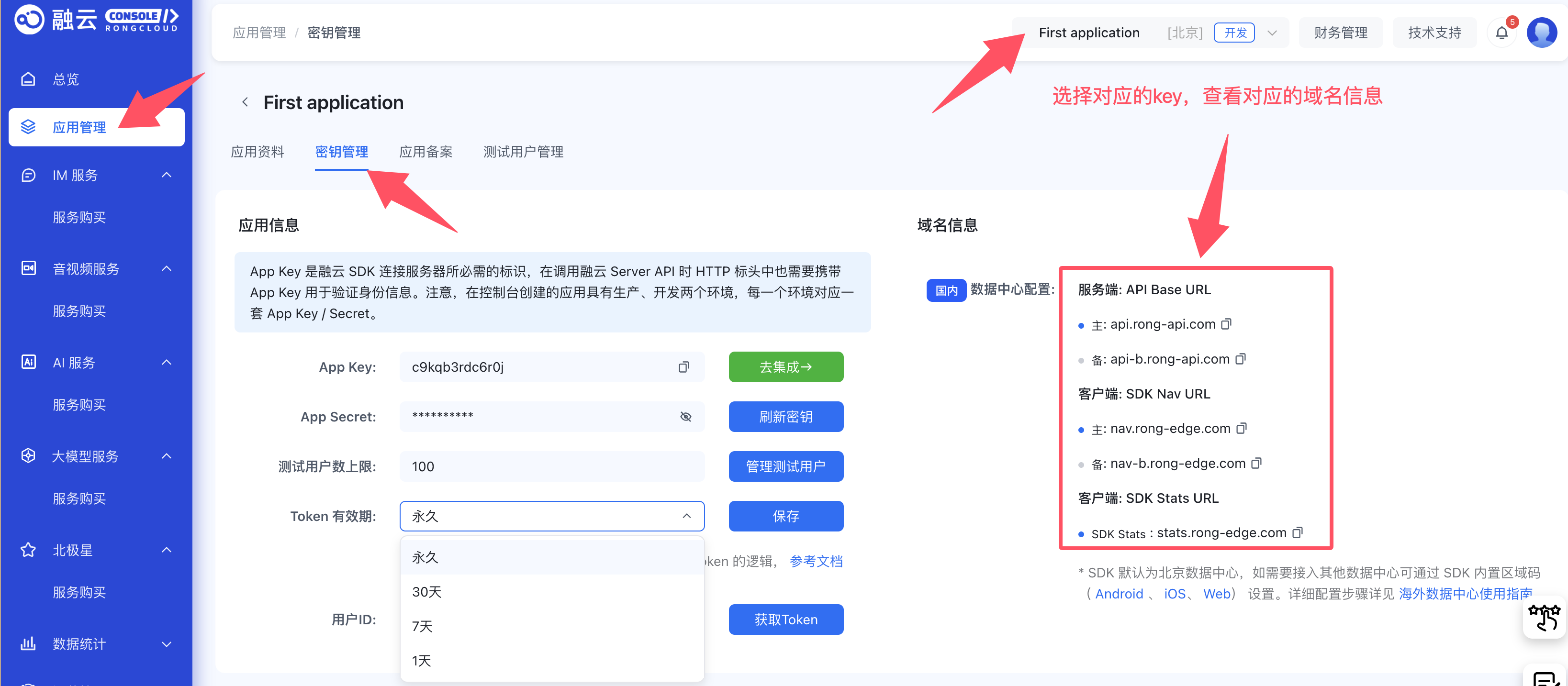Switch to the 测试用户管理 tab
The width and height of the screenshot is (1568, 686).
[523, 152]
